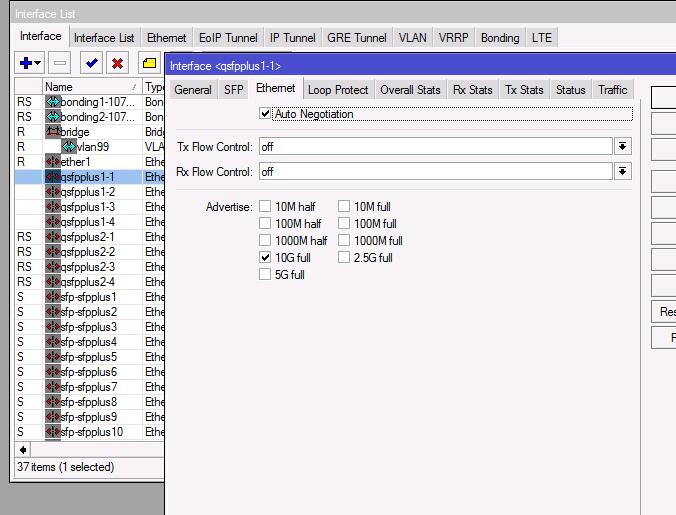Screen dimensions: 676x515
Task: Click the qsfpplus1-4 interface icon
Action: (x=53, y=222)
